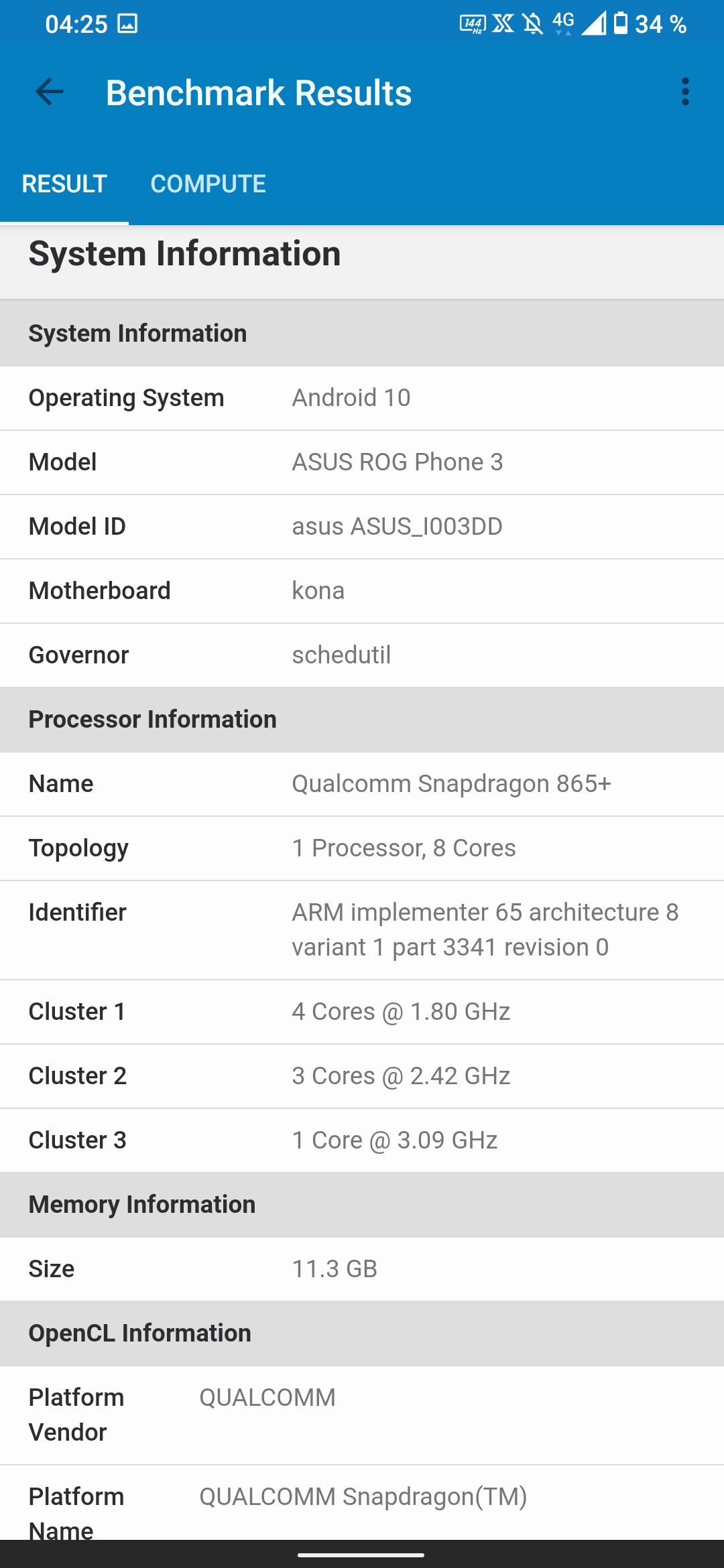Select the Qualcomm Snapdragon 865+ name row

pos(362,784)
